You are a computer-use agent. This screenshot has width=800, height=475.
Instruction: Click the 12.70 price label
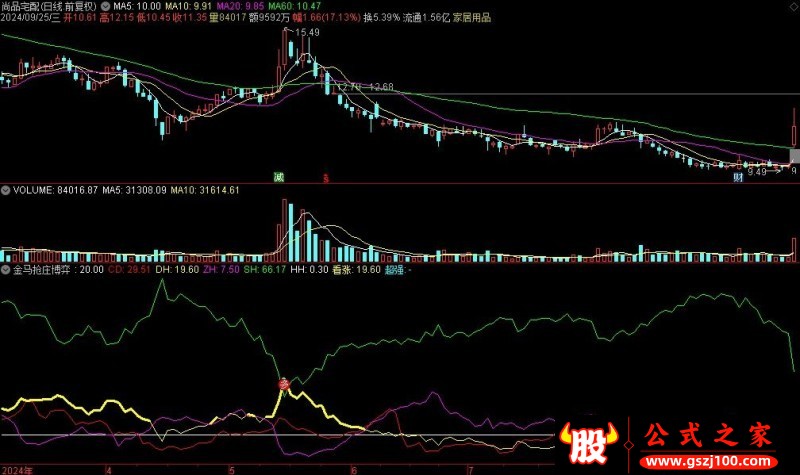(349, 87)
